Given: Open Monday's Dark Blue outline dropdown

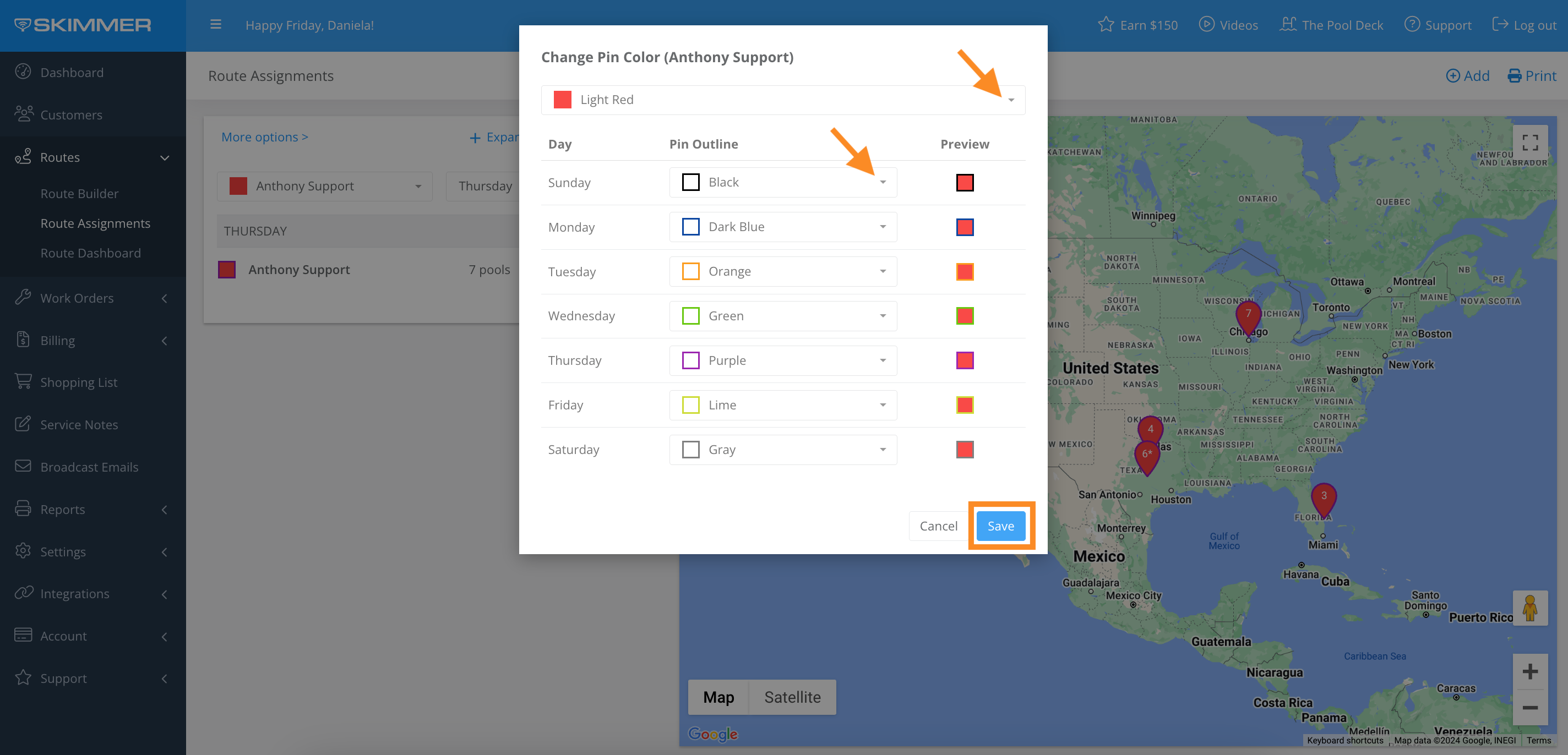Looking at the screenshot, I should [783, 227].
